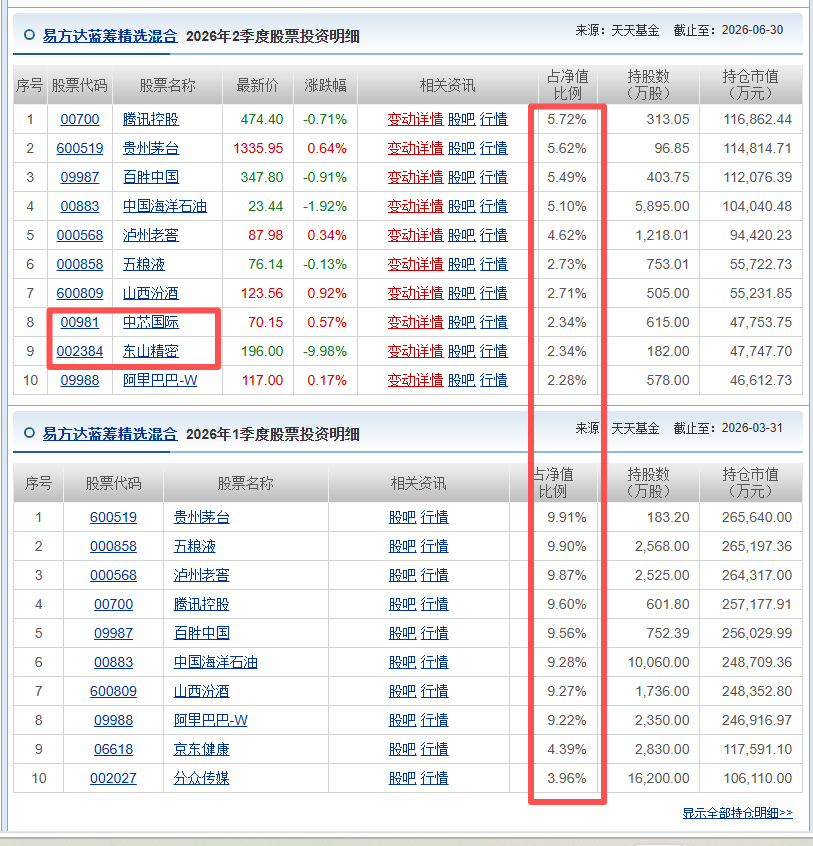Click stock code 002027 for 分众传媒
The width and height of the screenshot is (813, 846).
pyautogui.click(x=113, y=779)
